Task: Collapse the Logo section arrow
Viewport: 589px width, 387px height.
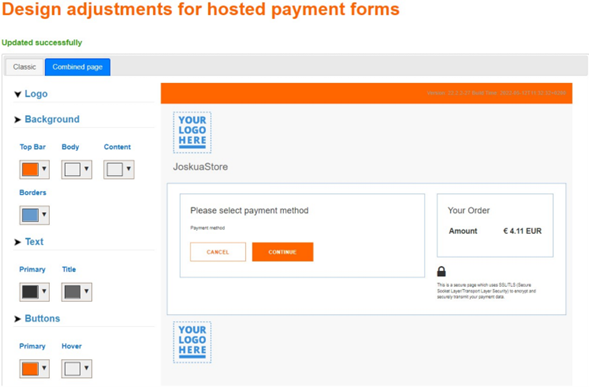Action: point(18,94)
